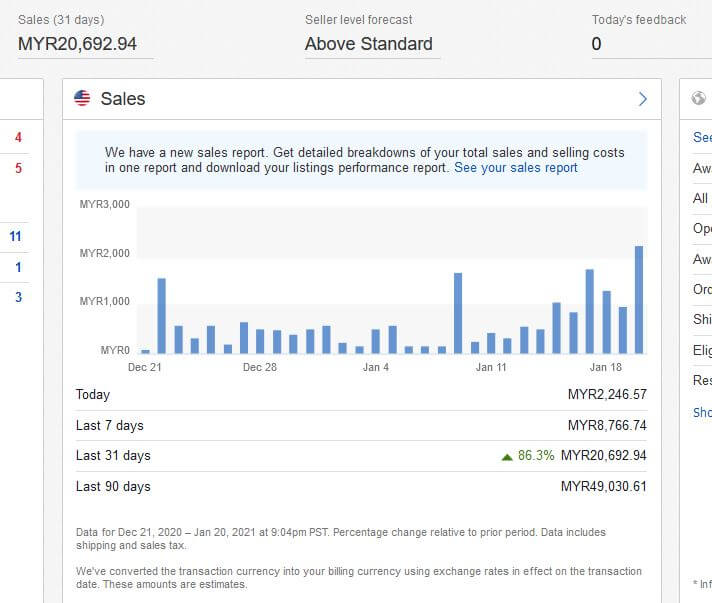
Task: Click the Sales panel heading text
Action: [x=123, y=98]
